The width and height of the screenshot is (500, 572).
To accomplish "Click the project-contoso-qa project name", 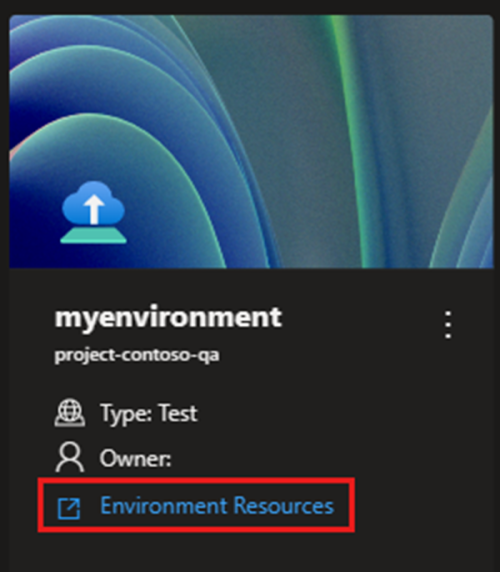I will pos(137,355).
